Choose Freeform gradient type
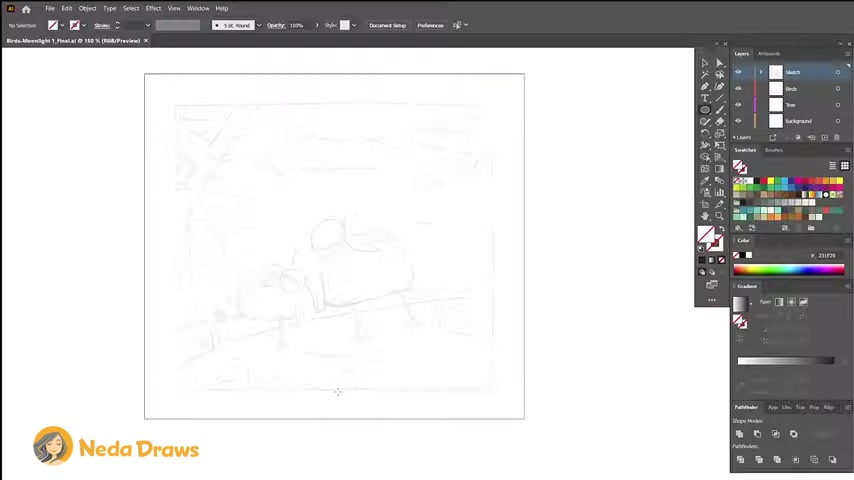 803,302
